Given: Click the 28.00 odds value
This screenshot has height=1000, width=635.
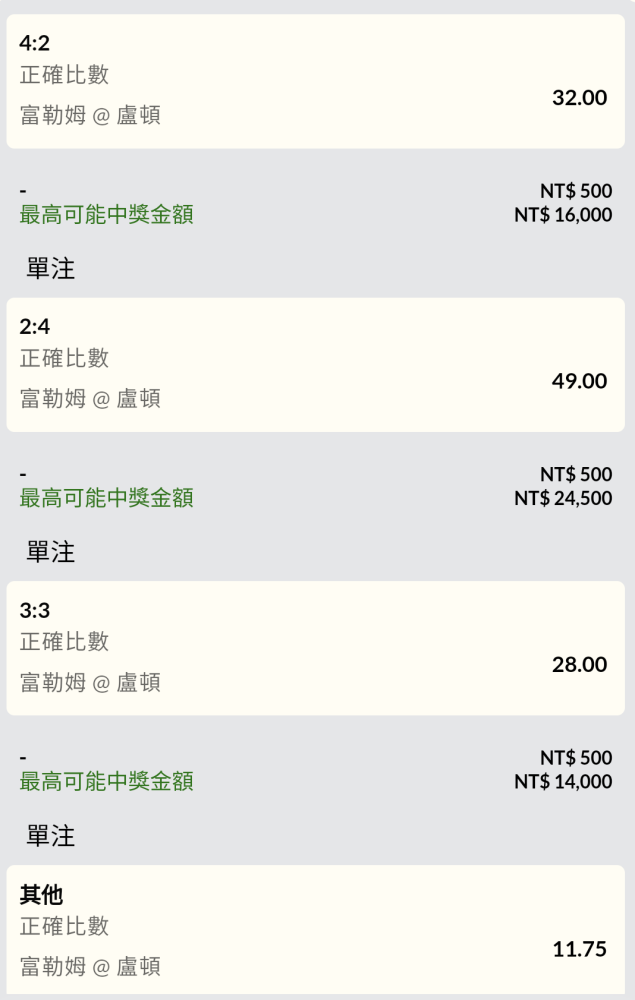Looking at the screenshot, I should [x=580, y=665].
